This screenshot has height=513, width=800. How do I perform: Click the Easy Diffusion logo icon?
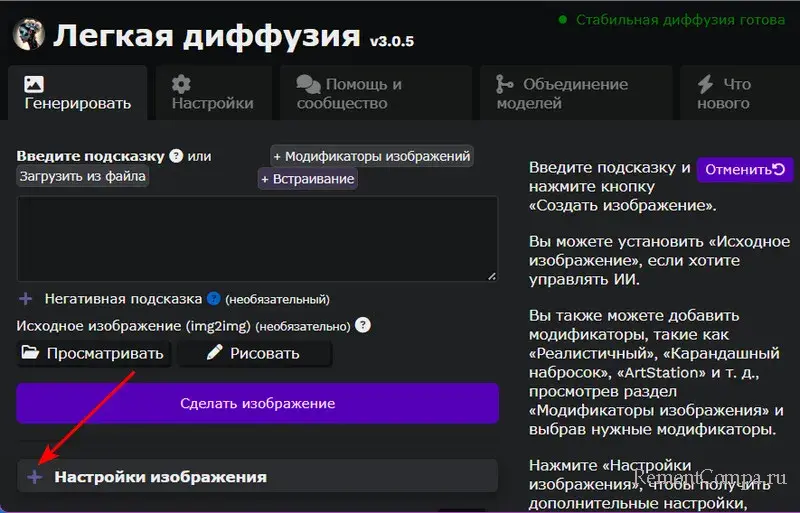point(27,34)
